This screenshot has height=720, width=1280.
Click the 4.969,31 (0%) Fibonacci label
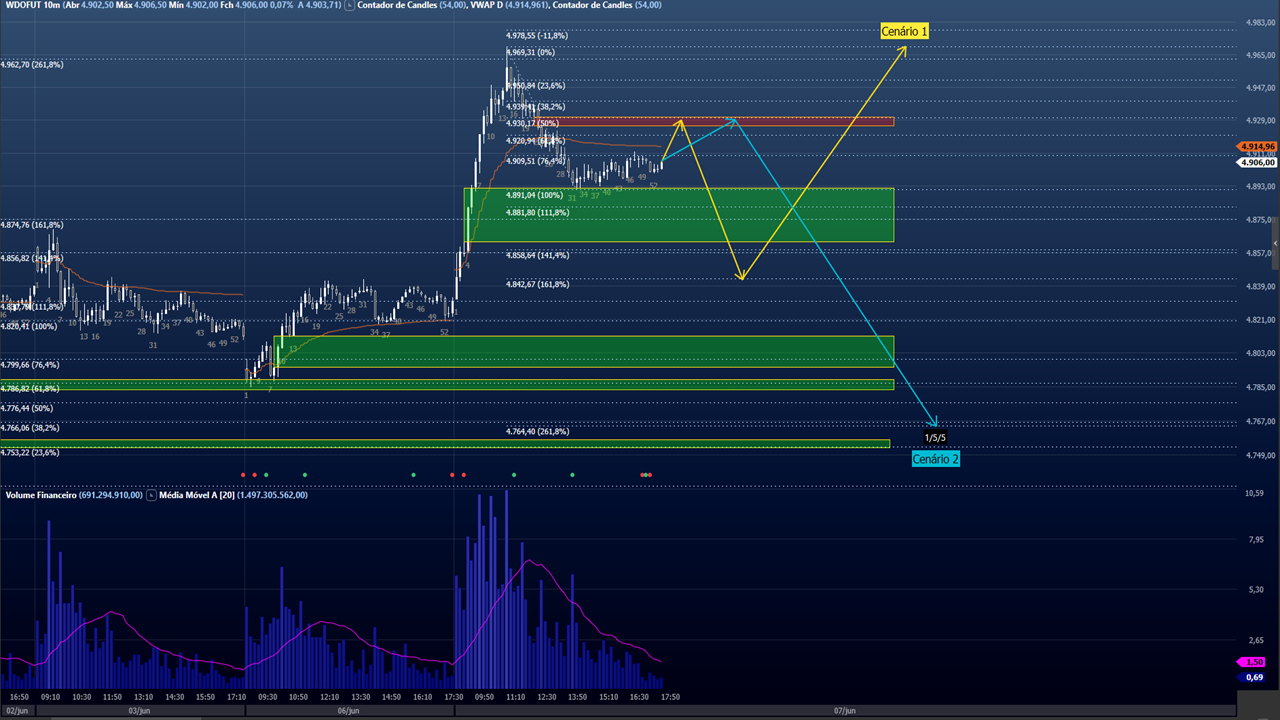[x=528, y=52]
